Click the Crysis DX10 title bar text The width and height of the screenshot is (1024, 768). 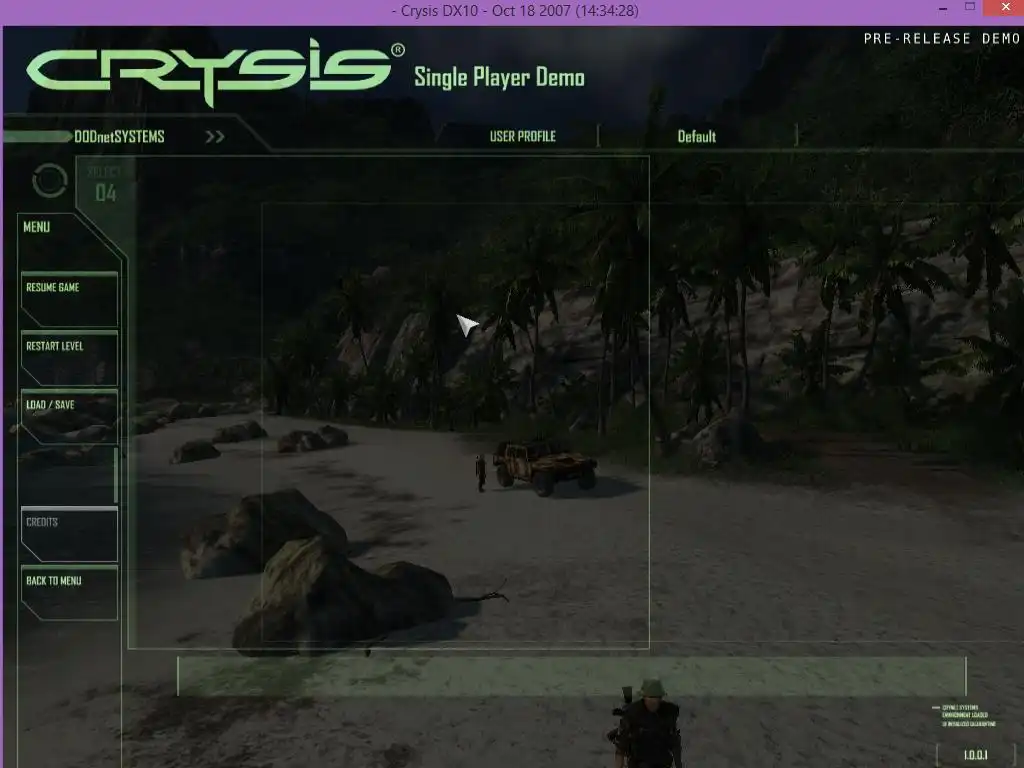tap(515, 10)
